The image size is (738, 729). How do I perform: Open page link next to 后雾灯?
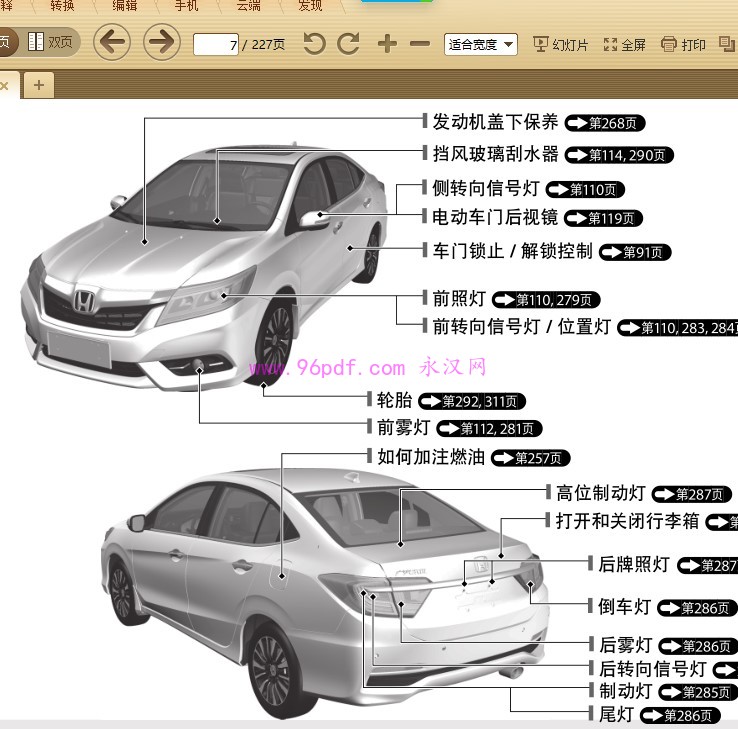point(698,646)
